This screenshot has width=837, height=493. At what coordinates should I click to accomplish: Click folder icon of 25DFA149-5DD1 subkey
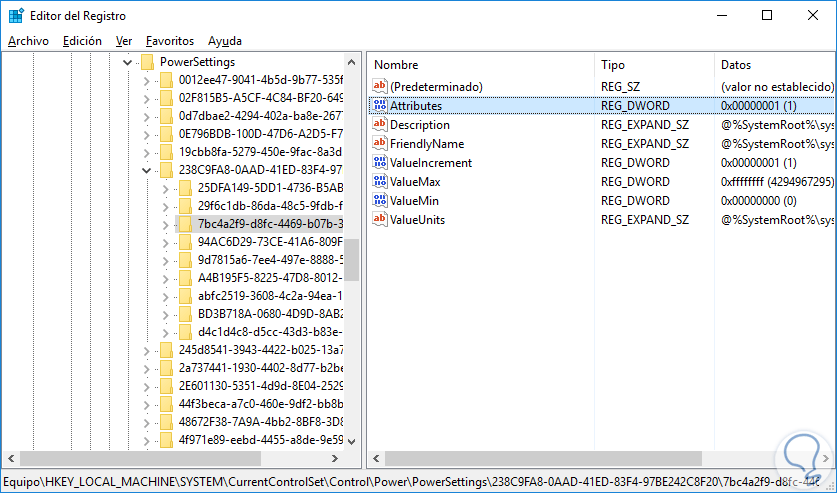[185, 188]
